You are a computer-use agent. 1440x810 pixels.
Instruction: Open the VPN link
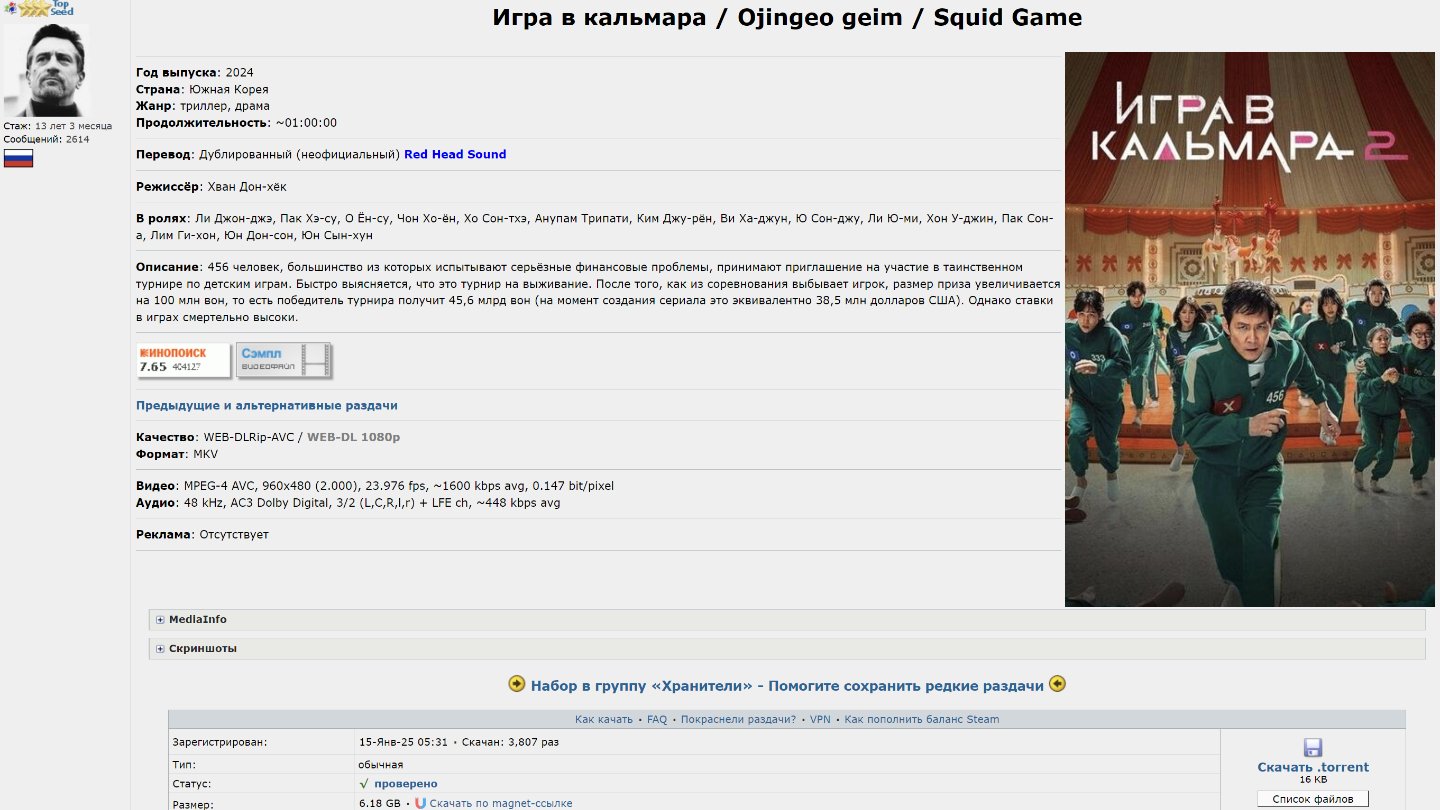820,719
